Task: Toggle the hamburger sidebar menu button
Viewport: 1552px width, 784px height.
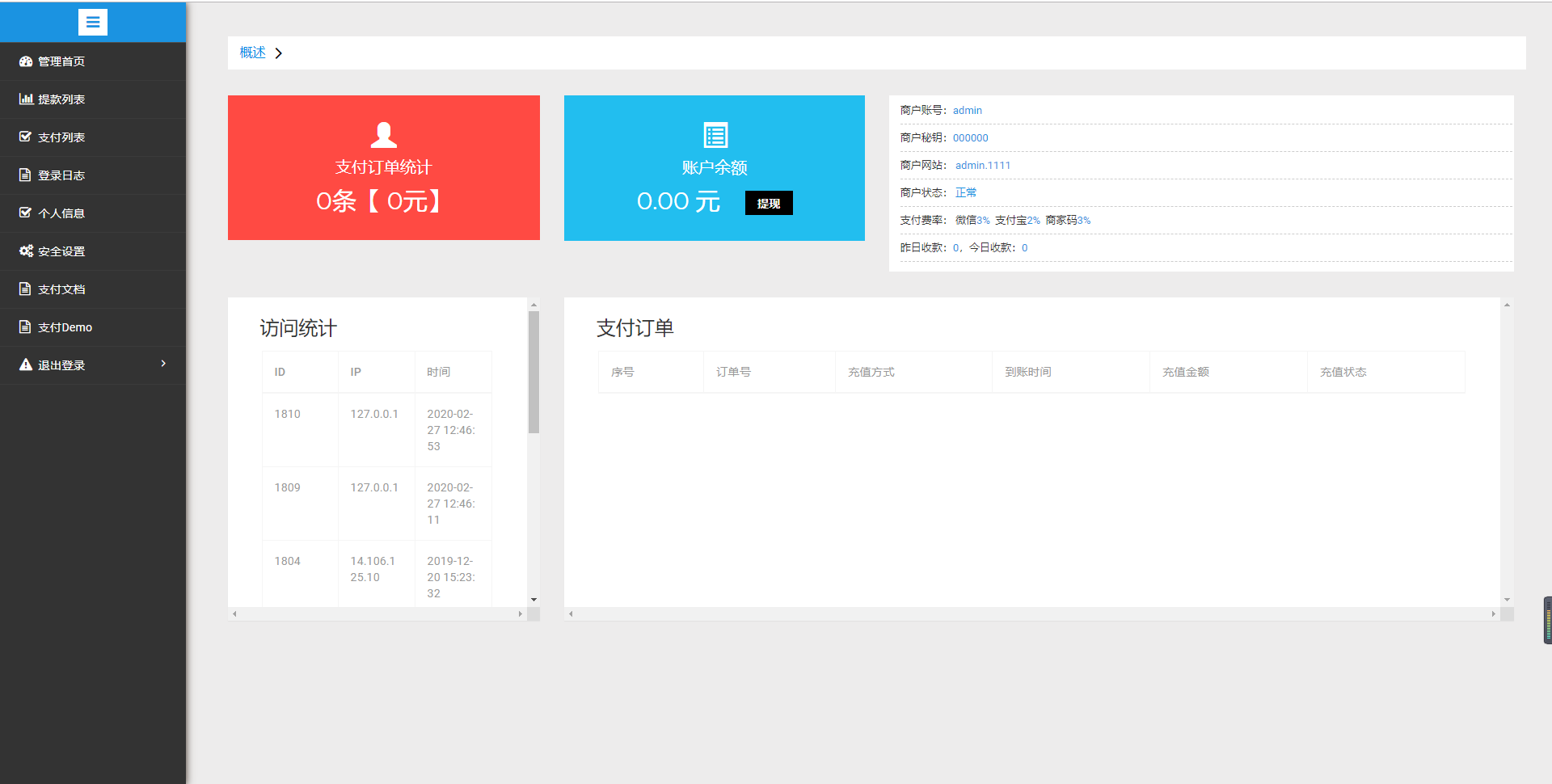Action: click(x=92, y=22)
